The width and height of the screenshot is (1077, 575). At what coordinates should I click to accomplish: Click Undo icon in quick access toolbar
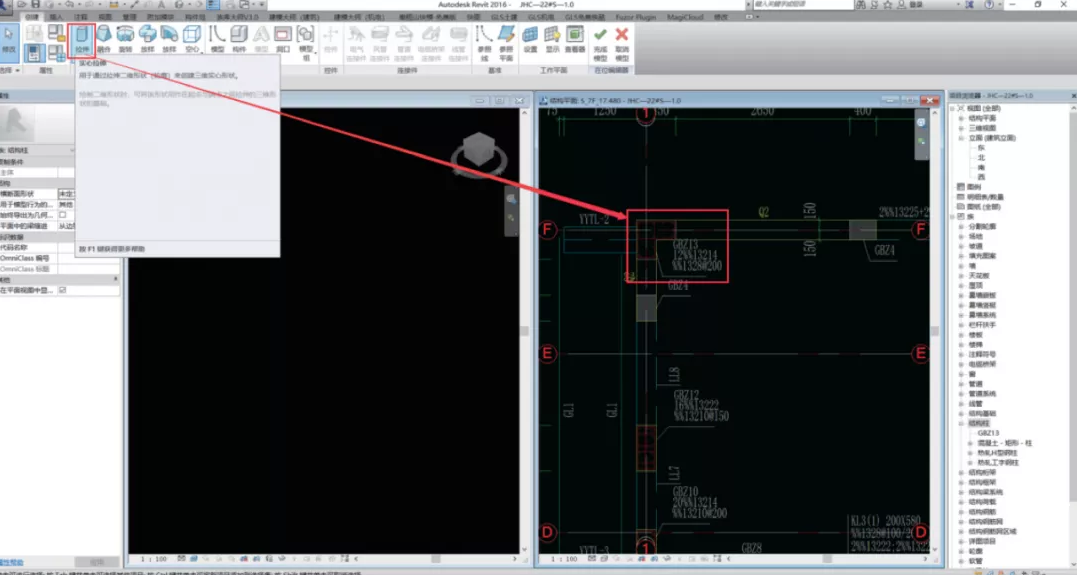[69, 5]
